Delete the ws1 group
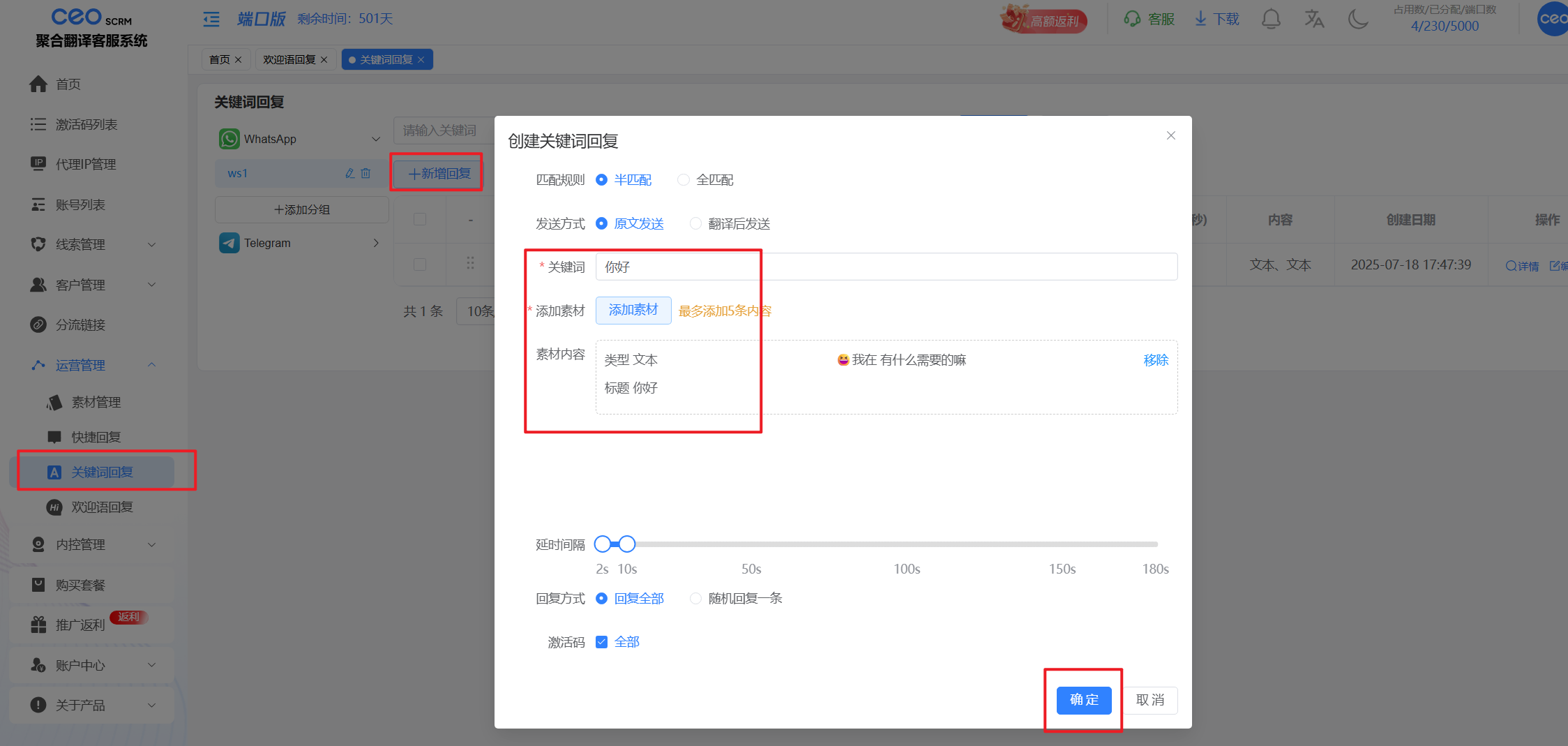The width and height of the screenshot is (1568, 746). point(365,173)
